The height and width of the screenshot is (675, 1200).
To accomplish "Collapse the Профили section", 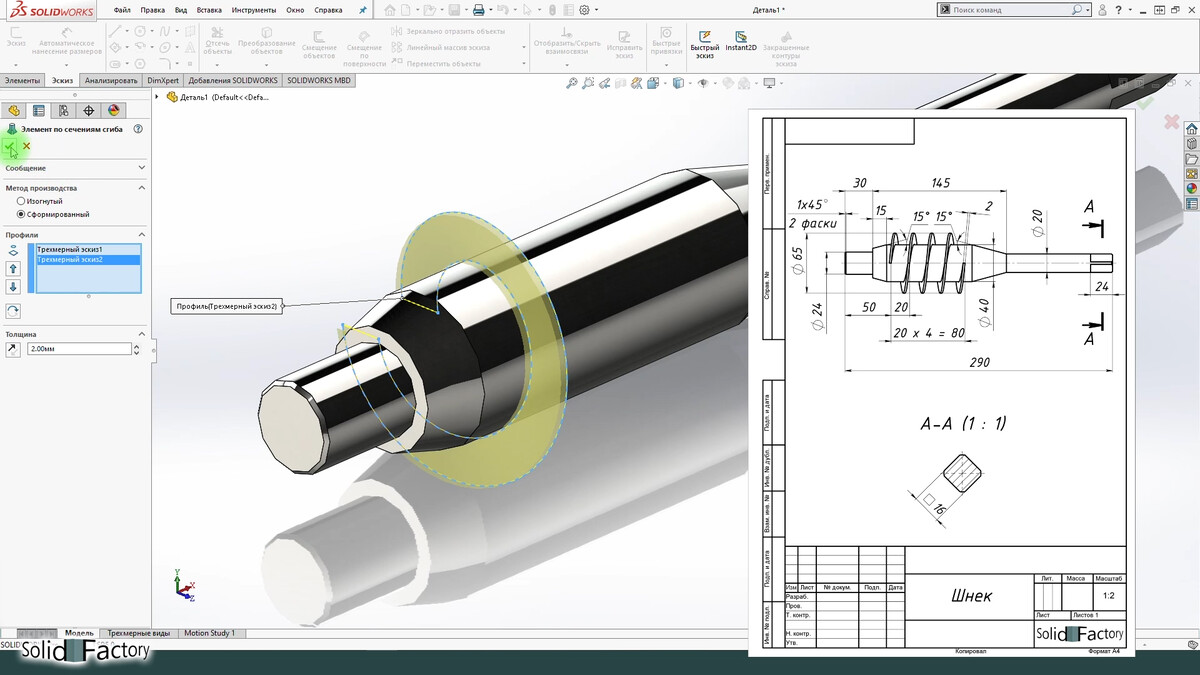I will 141,235.
